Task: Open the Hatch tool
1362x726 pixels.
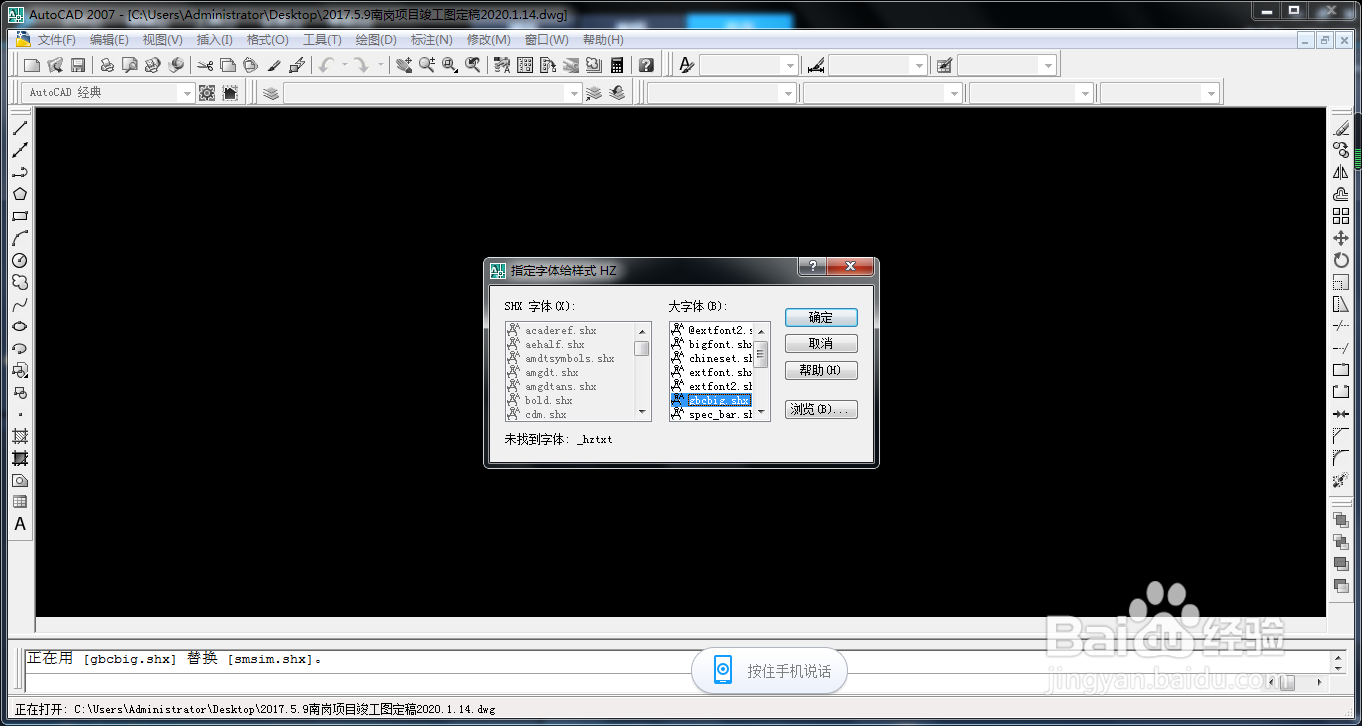Action: [x=20, y=436]
